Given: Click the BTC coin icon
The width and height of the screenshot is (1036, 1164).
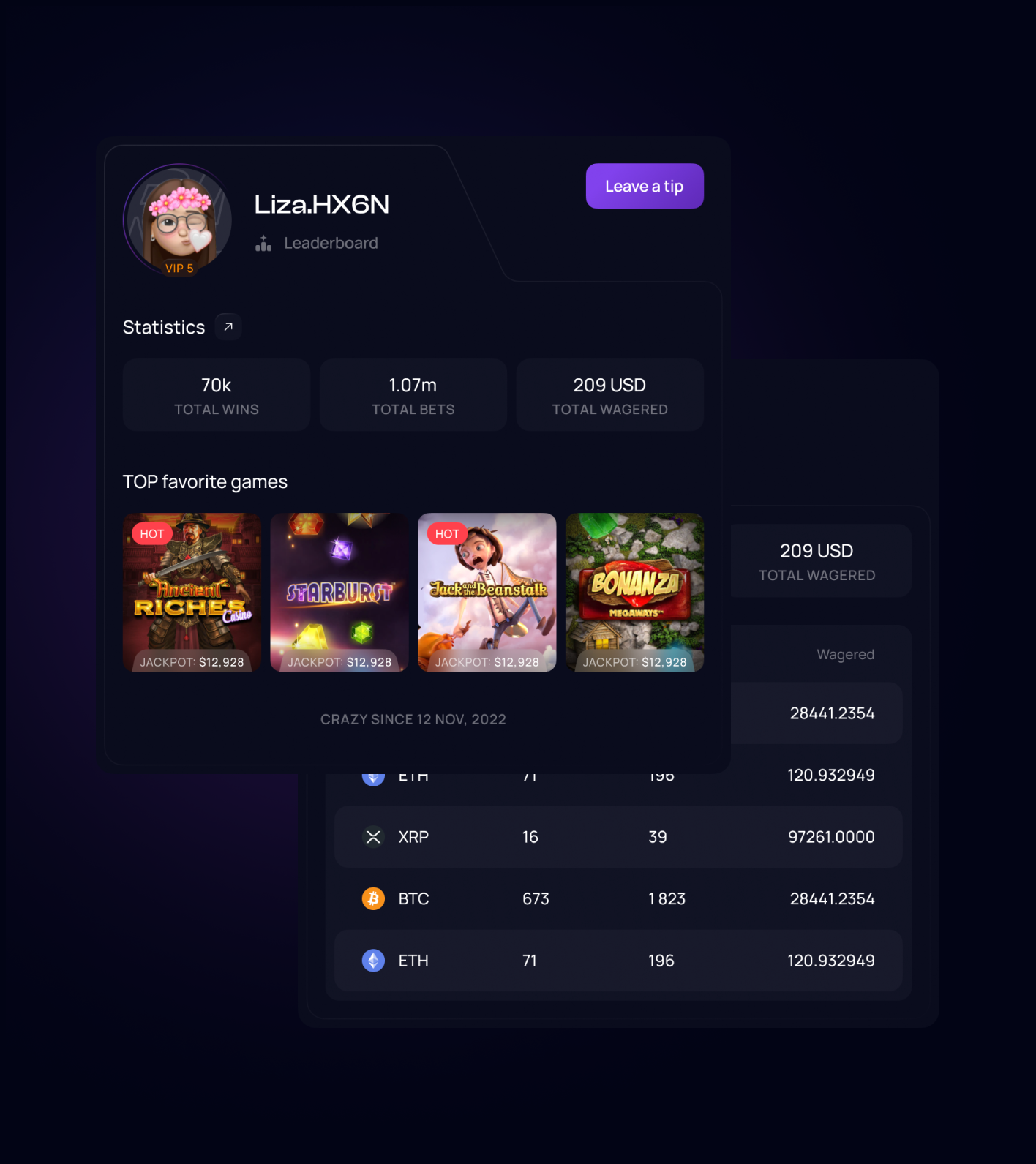Looking at the screenshot, I should pos(373,898).
